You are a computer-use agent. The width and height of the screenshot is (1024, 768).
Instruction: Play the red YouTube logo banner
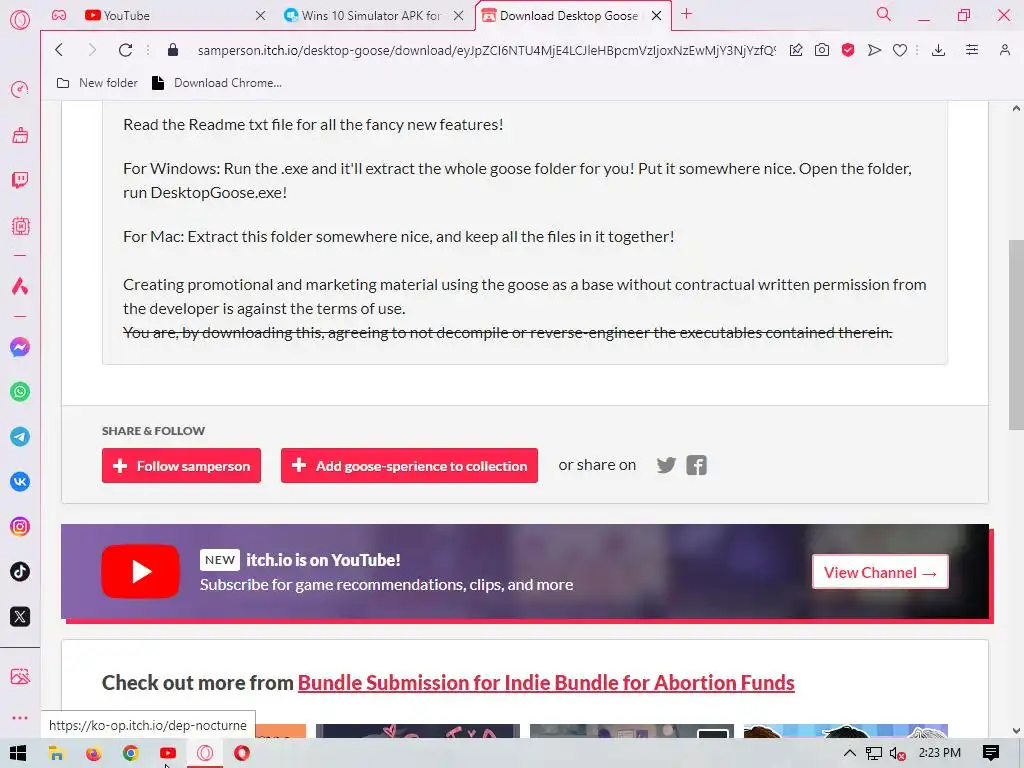tap(140, 571)
